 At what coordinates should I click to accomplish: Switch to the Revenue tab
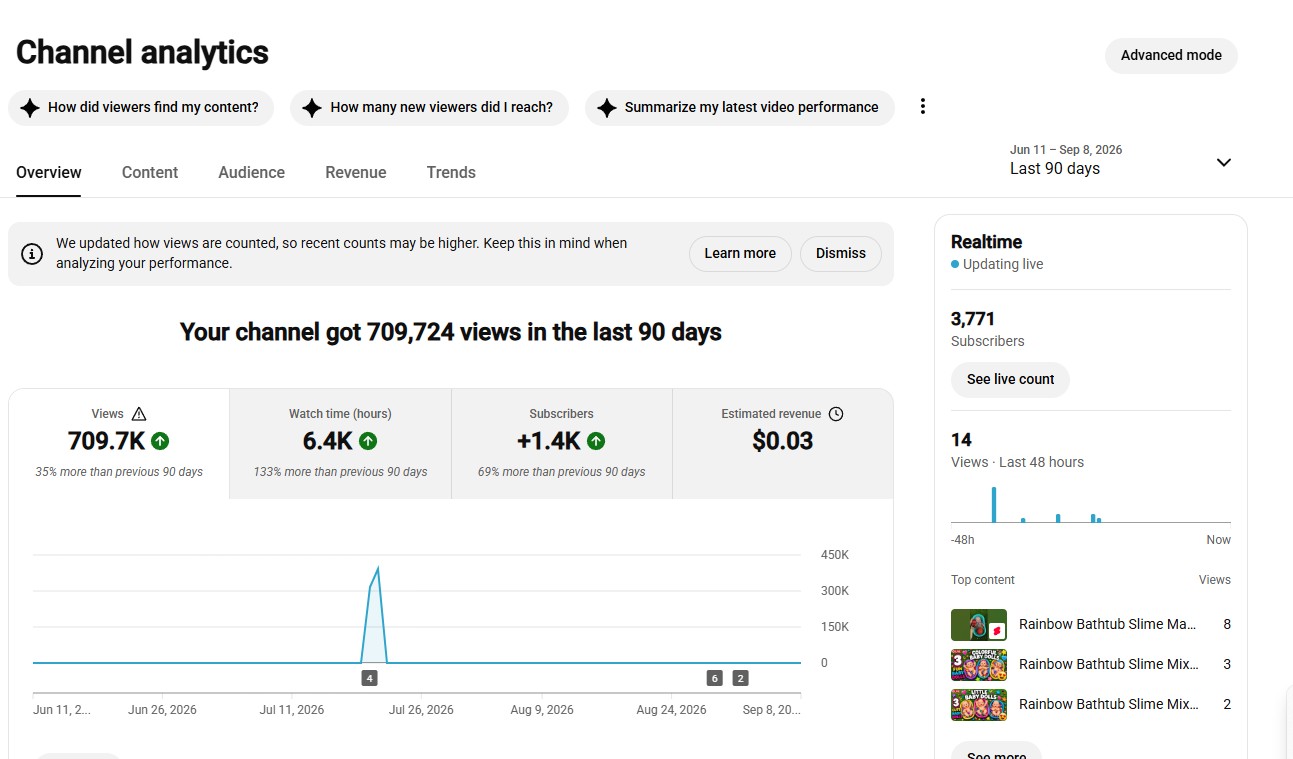[355, 172]
